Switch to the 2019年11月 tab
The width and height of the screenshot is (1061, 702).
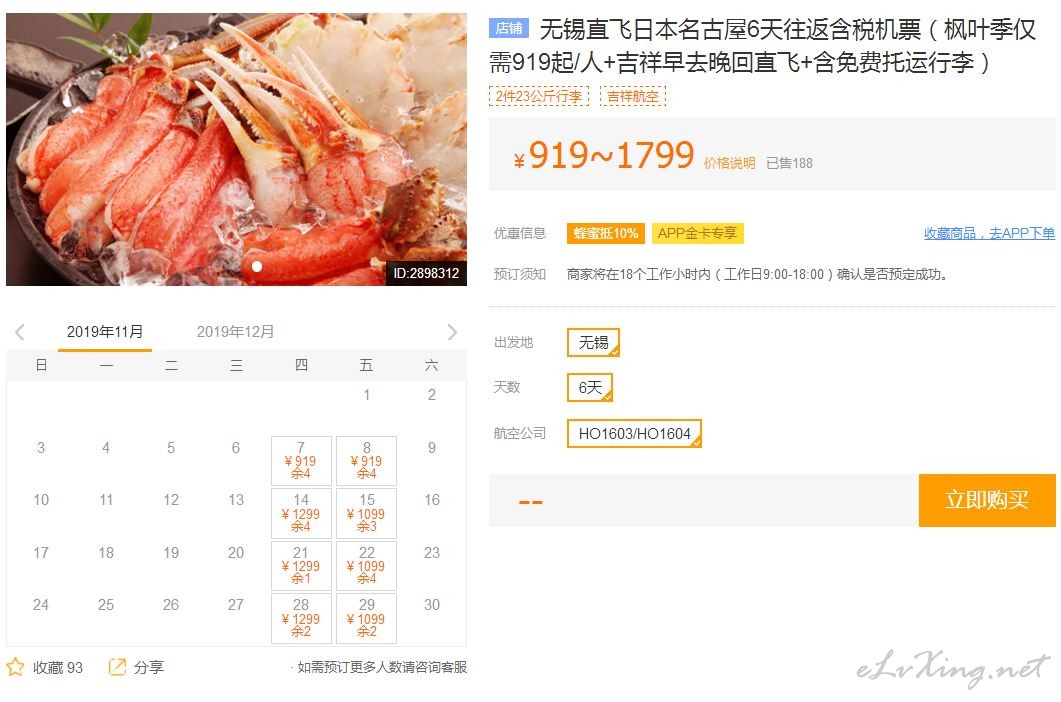coord(105,332)
